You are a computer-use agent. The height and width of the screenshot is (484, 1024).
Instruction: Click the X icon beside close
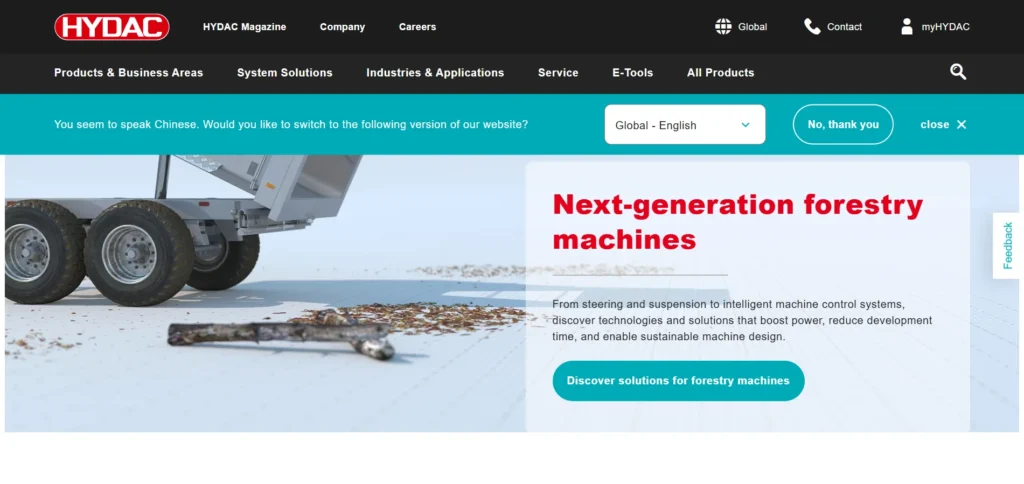coord(961,124)
